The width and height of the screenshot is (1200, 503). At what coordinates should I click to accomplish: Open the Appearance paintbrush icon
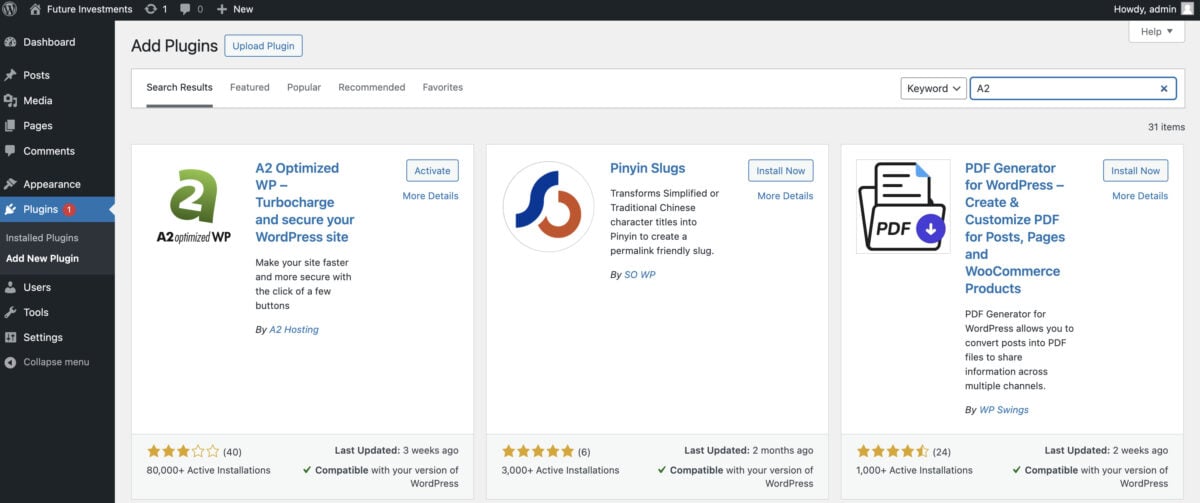click(11, 184)
